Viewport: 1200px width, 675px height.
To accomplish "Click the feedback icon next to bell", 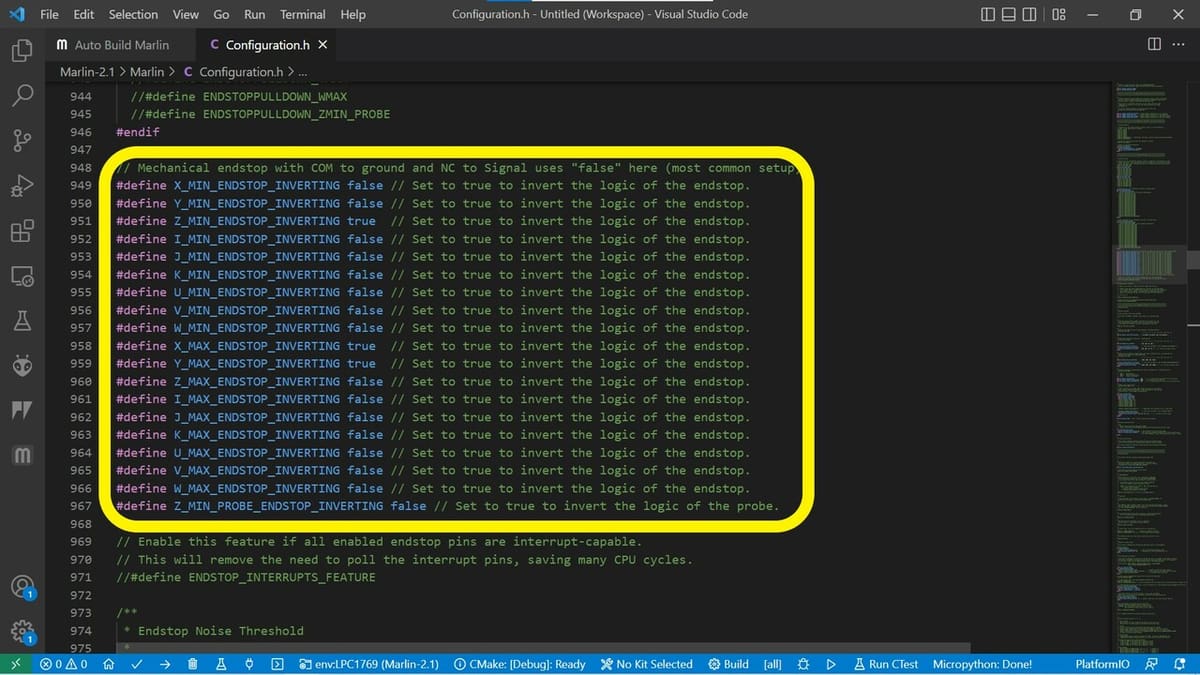I will (1152, 664).
